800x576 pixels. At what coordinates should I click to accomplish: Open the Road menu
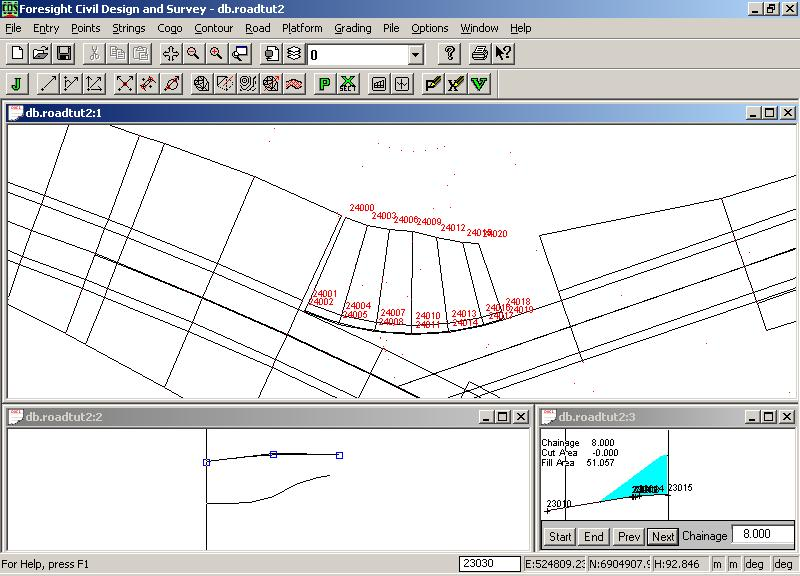(x=257, y=28)
